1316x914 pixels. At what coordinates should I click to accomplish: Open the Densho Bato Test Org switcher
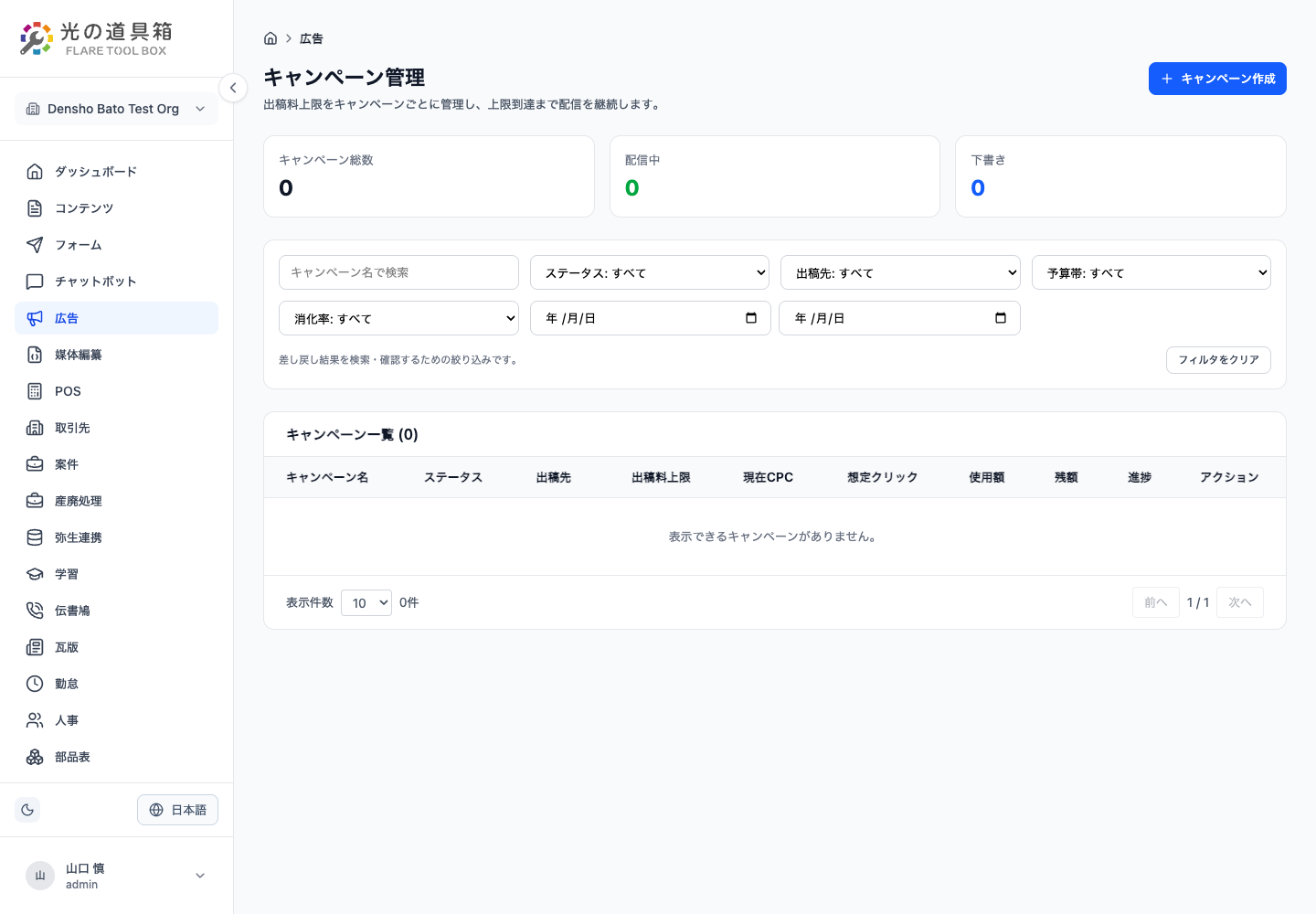click(116, 109)
